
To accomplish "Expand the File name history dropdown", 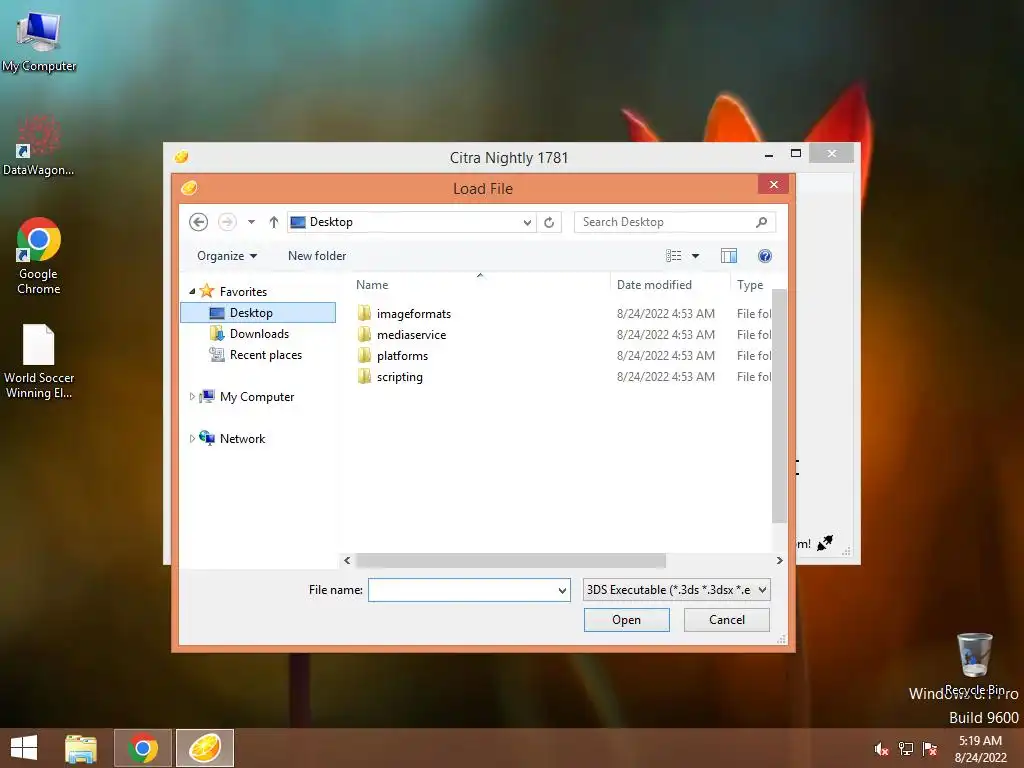I will (x=562, y=590).
